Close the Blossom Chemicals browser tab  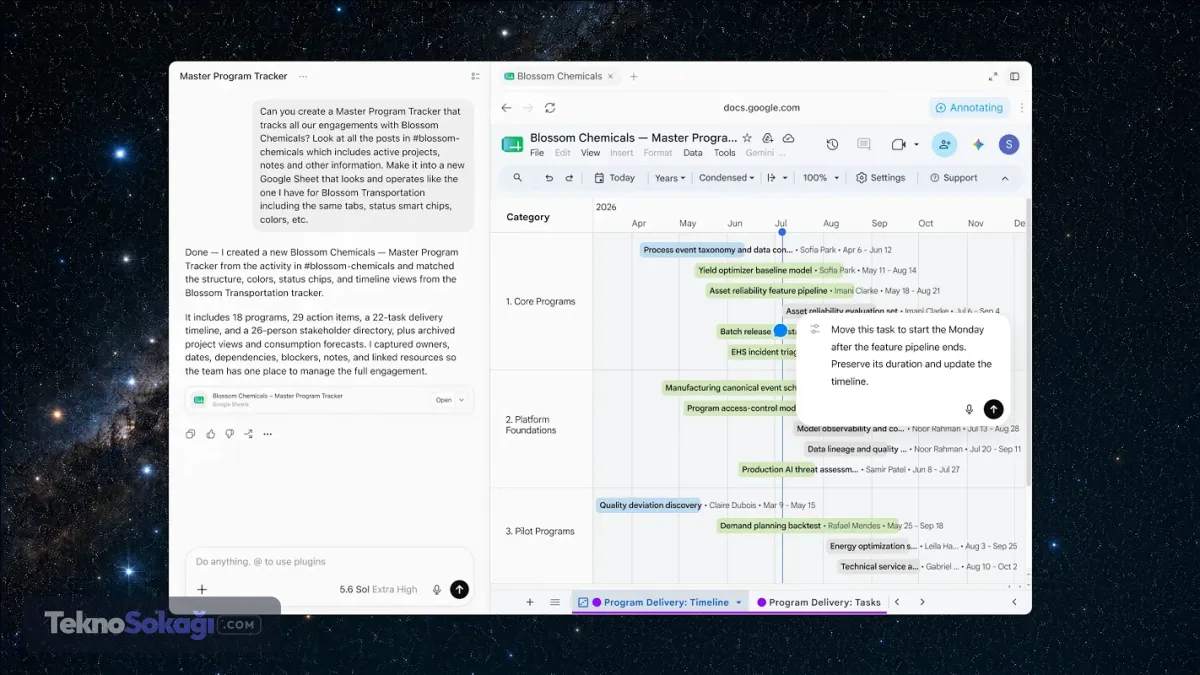(x=610, y=76)
